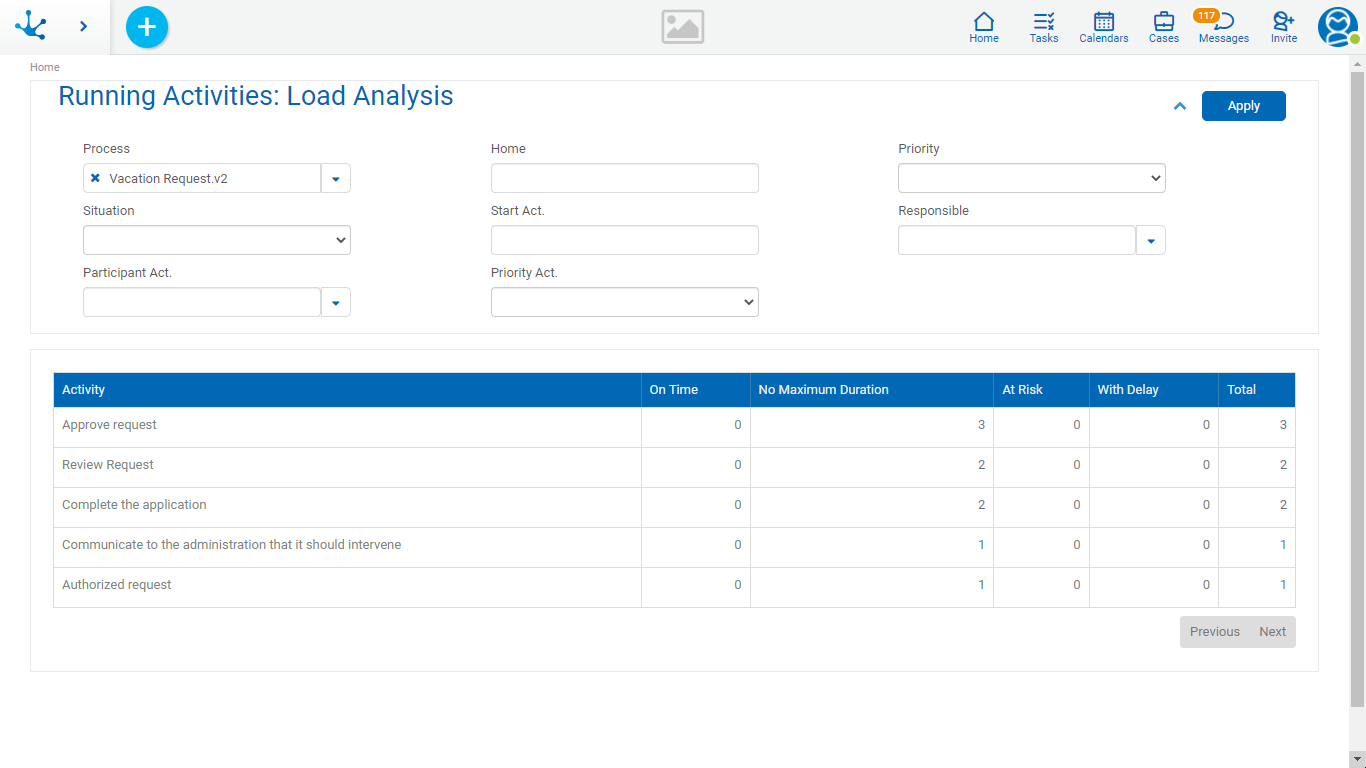
Task: Click the app logo in top-left corner
Action: point(31,27)
